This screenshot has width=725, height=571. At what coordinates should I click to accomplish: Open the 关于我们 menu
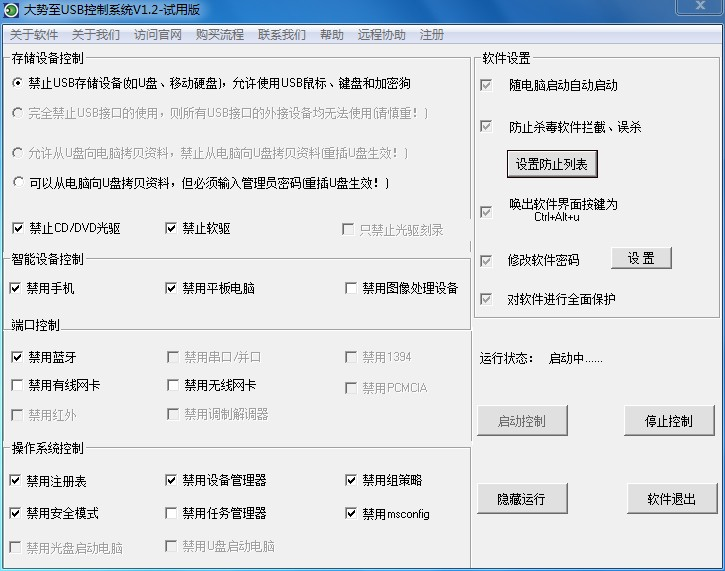(x=96, y=35)
